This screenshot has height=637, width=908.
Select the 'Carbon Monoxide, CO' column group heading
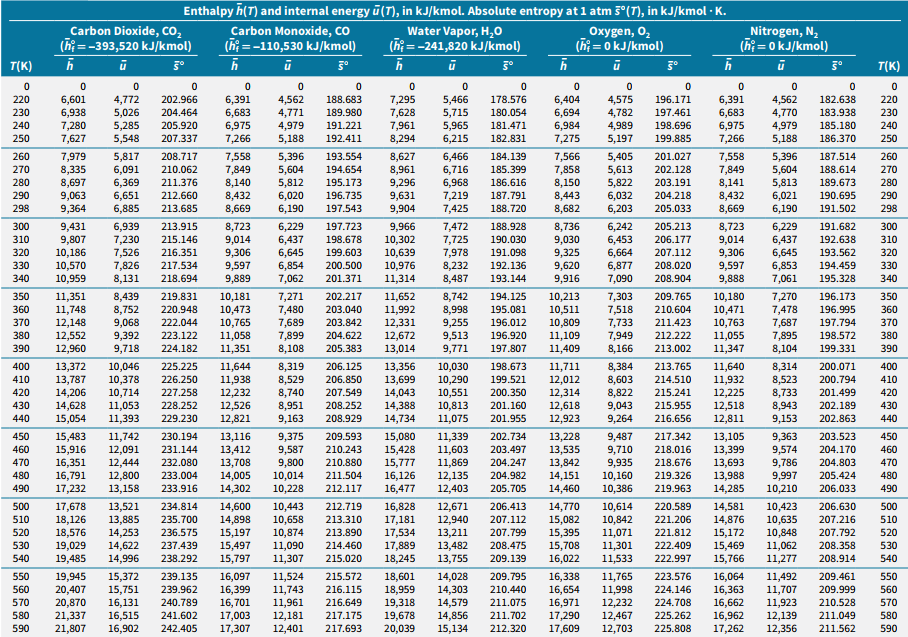tap(290, 31)
